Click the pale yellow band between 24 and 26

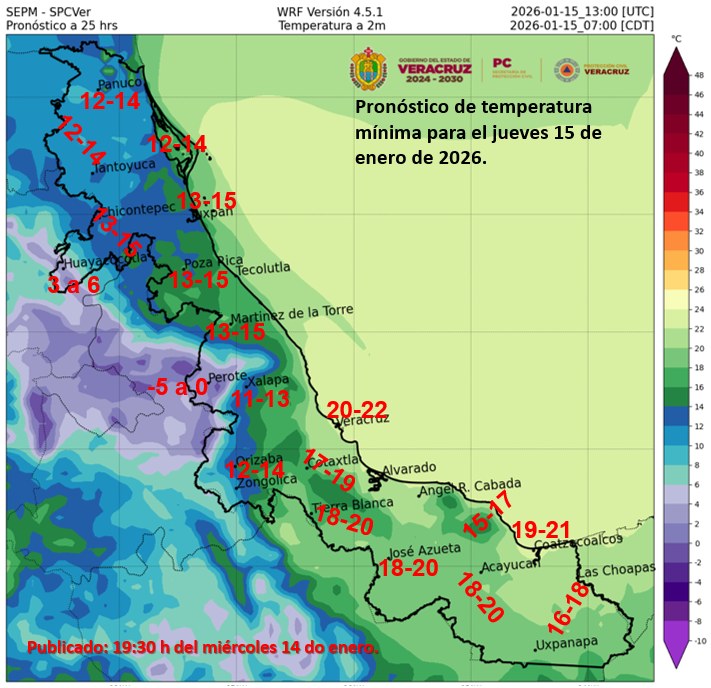pyautogui.click(x=676, y=299)
